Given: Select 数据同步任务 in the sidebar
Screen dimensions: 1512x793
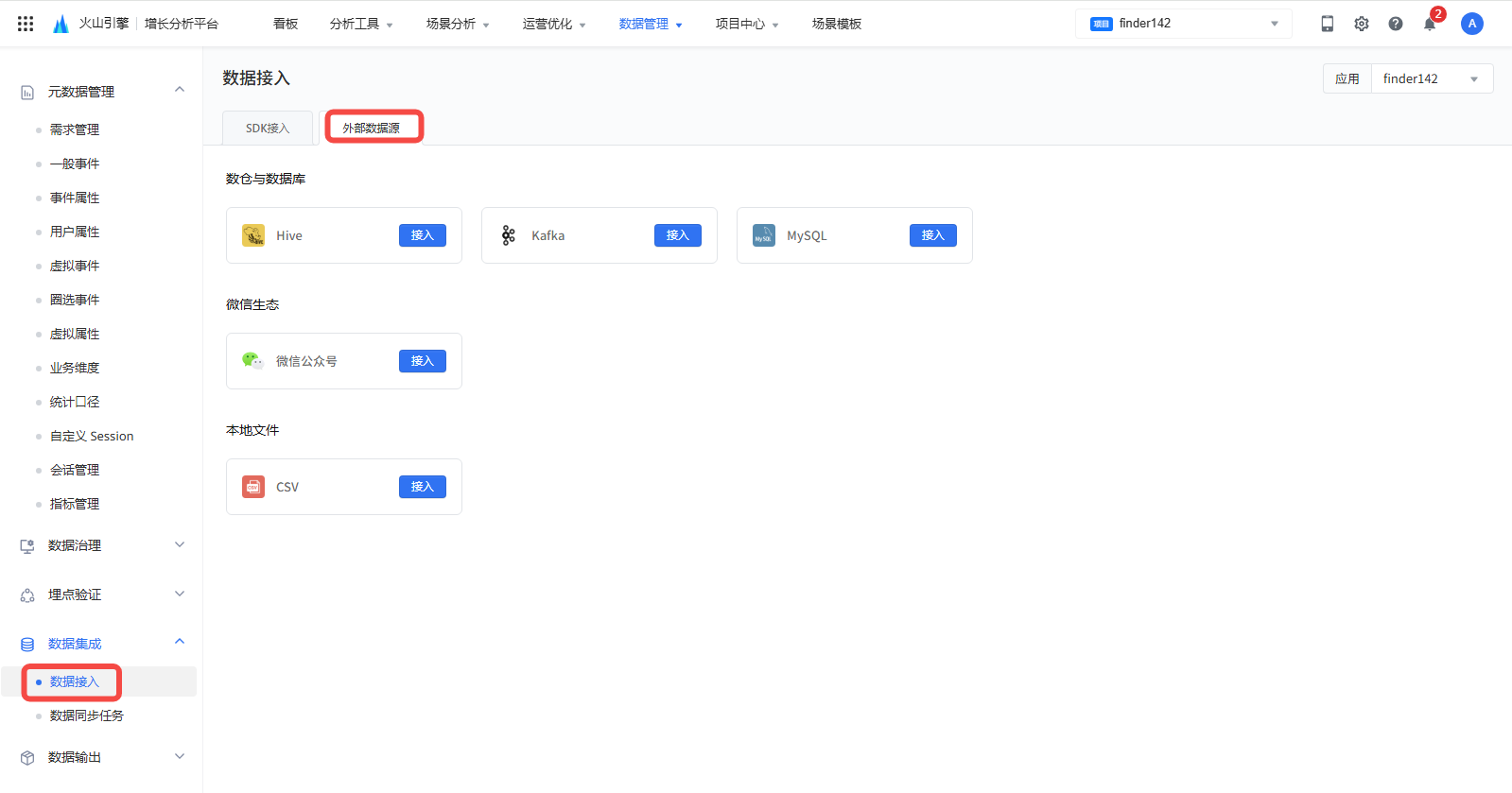Looking at the screenshot, I should (x=87, y=715).
